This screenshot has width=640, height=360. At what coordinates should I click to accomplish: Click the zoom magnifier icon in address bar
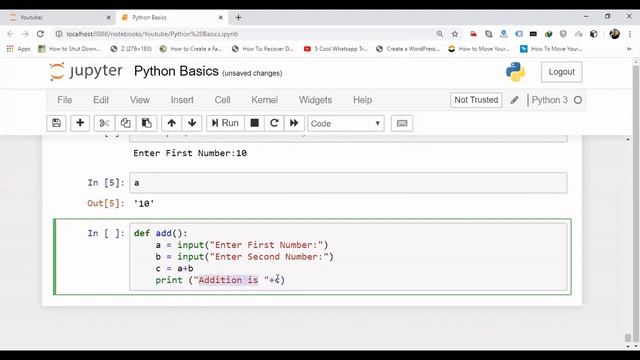click(x=440, y=34)
